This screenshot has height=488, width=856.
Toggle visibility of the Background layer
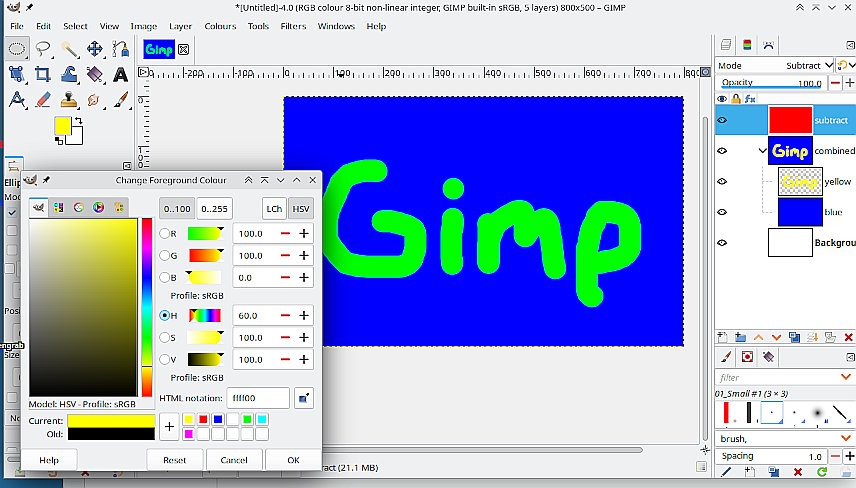click(722, 242)
